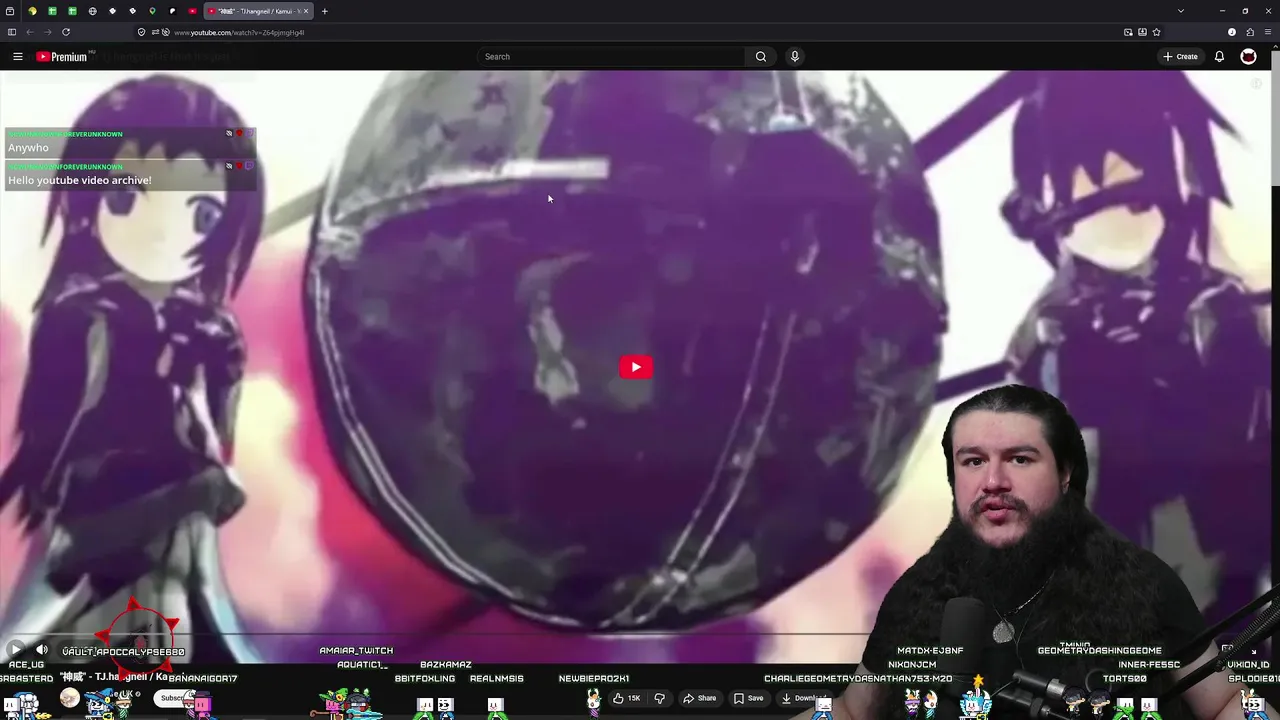
Task: Select the TJ.hangneil / Kamui YouTube tab
Action: point(258,11)
